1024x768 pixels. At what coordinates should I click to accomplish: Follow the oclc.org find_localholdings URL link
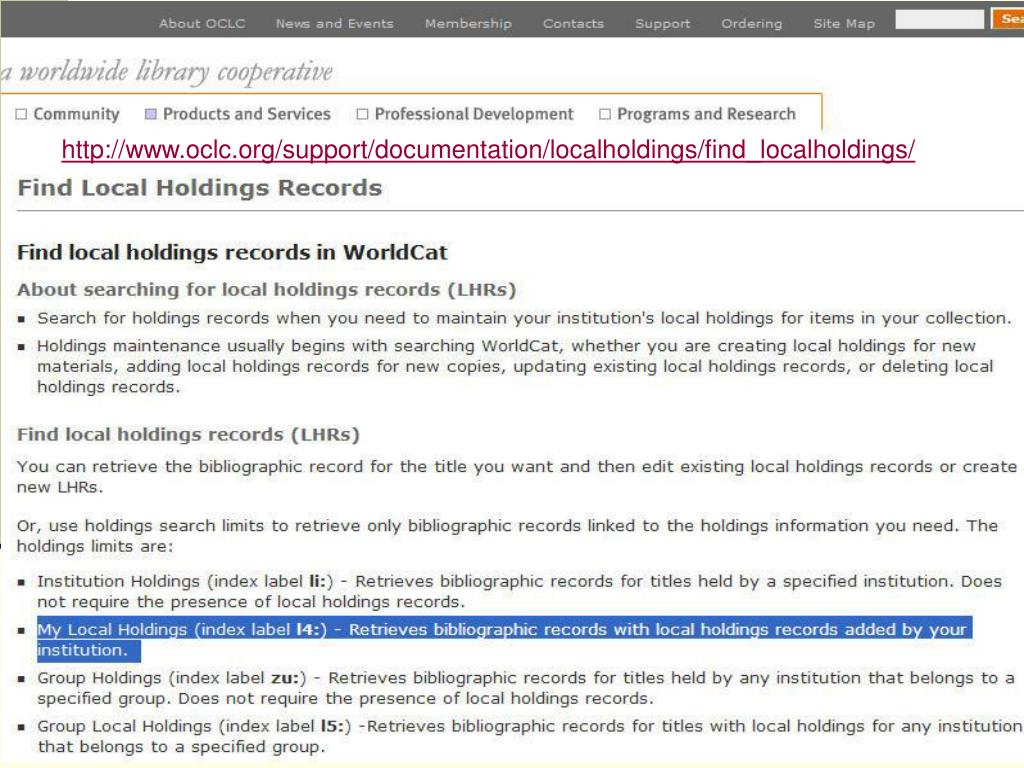(x=488, y=150)
